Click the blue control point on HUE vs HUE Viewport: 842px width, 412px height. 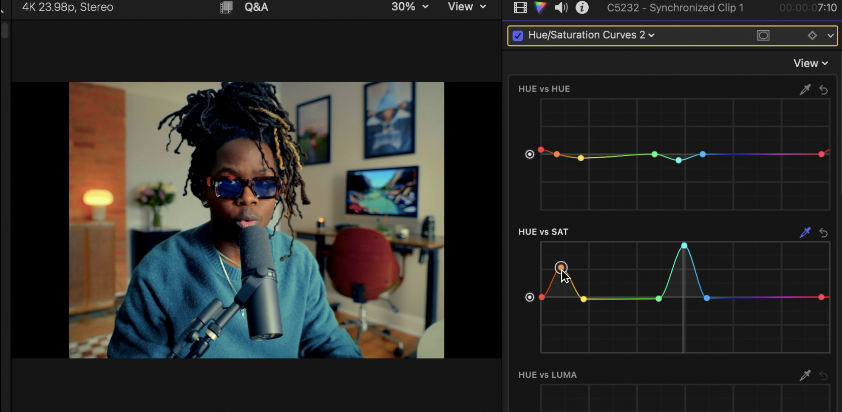(702, 154)
